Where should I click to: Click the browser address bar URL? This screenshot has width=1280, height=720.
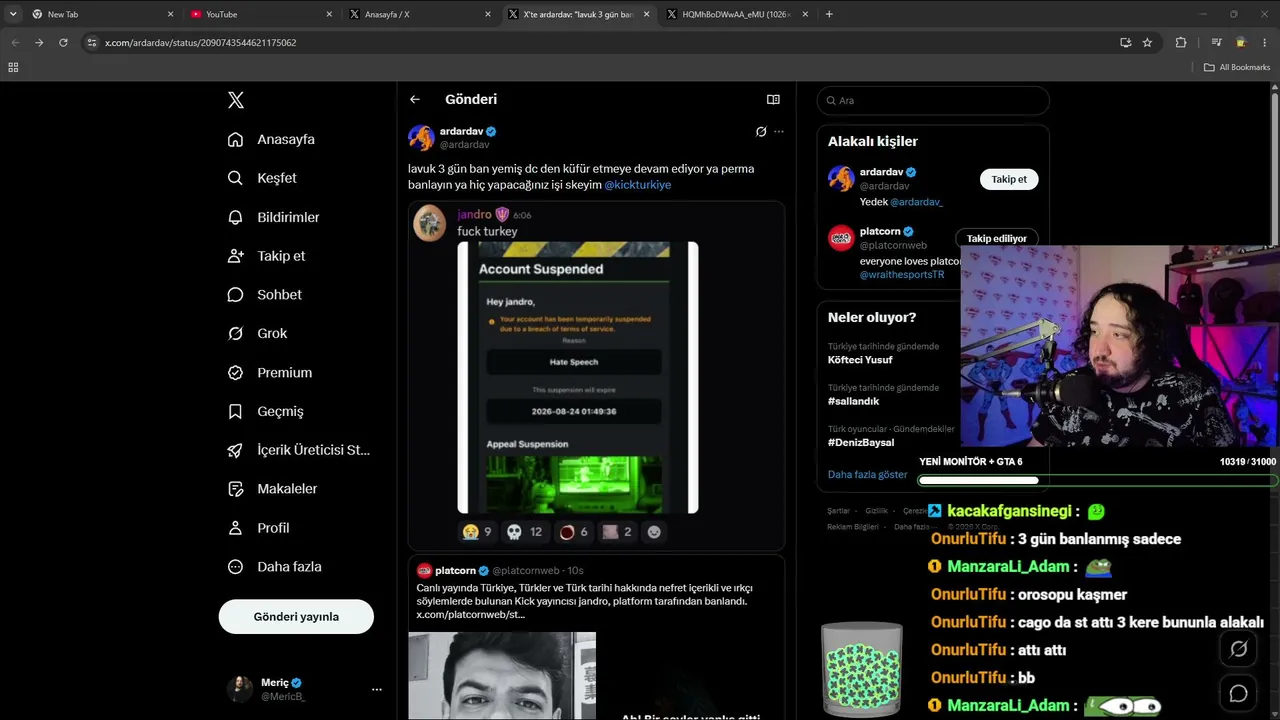(201, 42)
